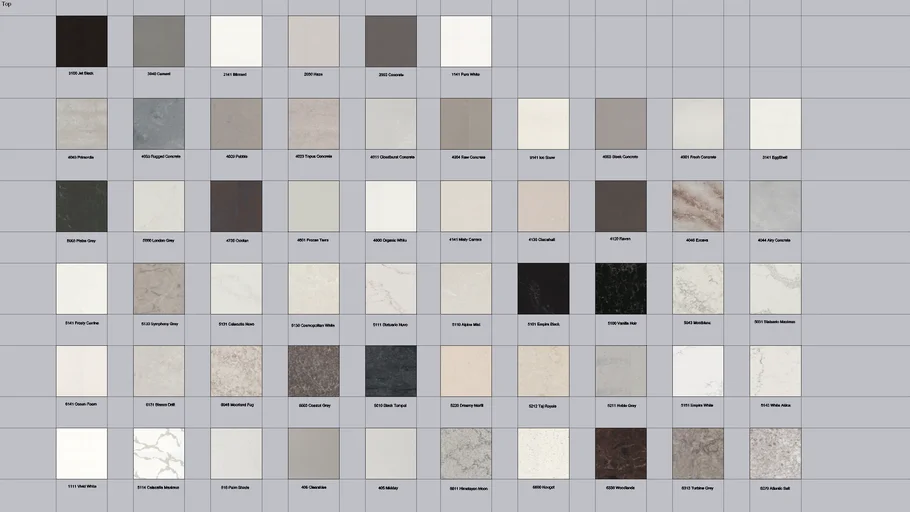Select the 3100 Jet Black swatch
The height and width of the screenshot is (512, 910).
pos(81,41)
